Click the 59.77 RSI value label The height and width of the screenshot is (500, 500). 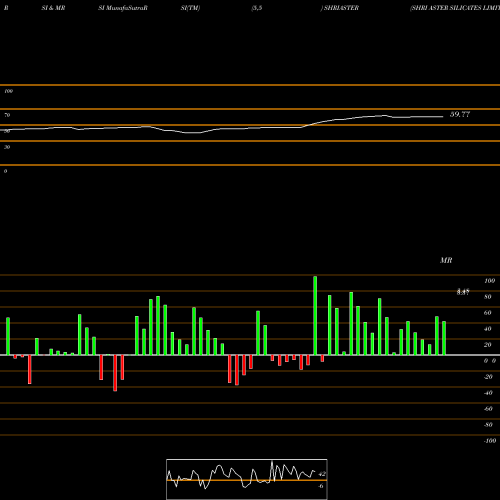click(x=460, y=114)
